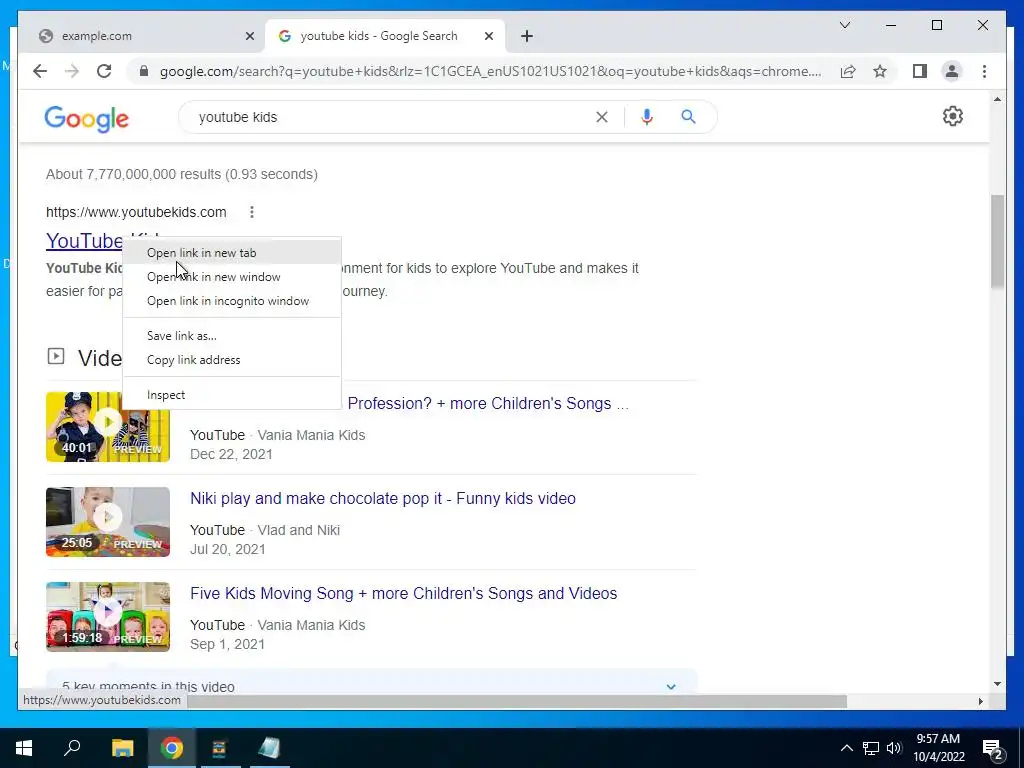1024x768 pixels.
Task: Open the volume control in system tray
Action: point(894,748)
